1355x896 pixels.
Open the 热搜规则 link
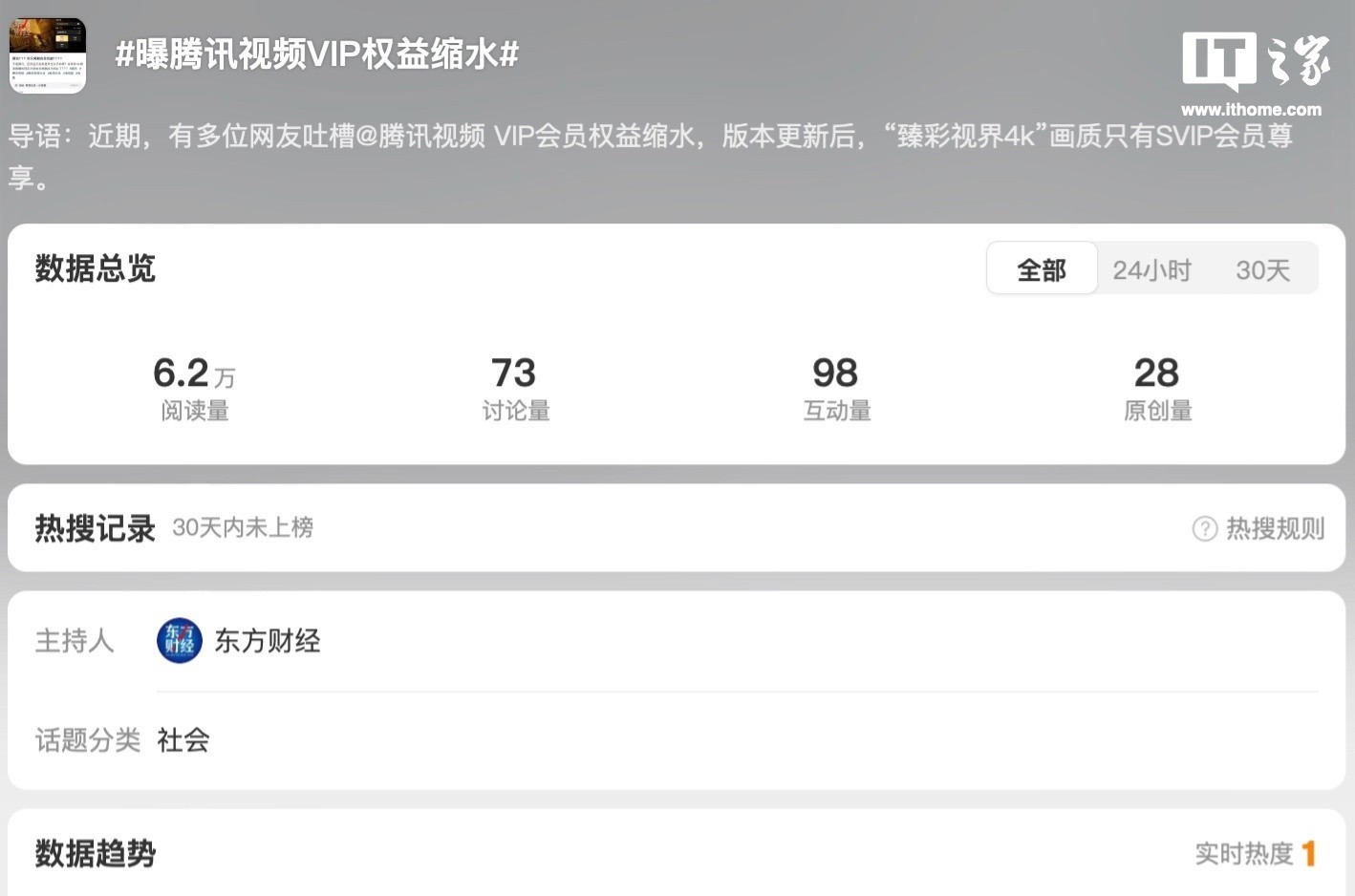(1275, 528)
